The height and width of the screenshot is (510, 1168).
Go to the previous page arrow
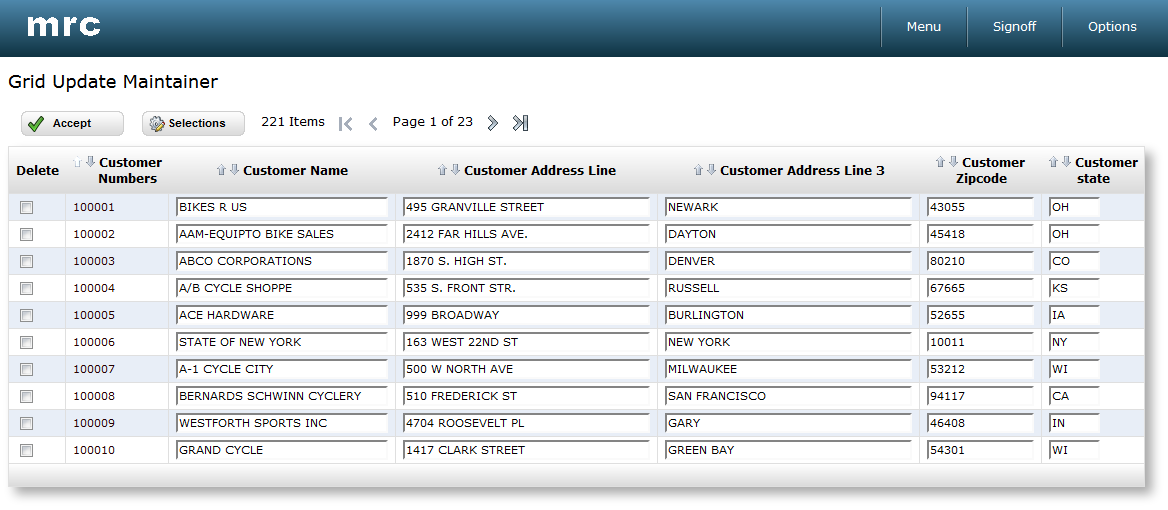(x=373, y=124)
